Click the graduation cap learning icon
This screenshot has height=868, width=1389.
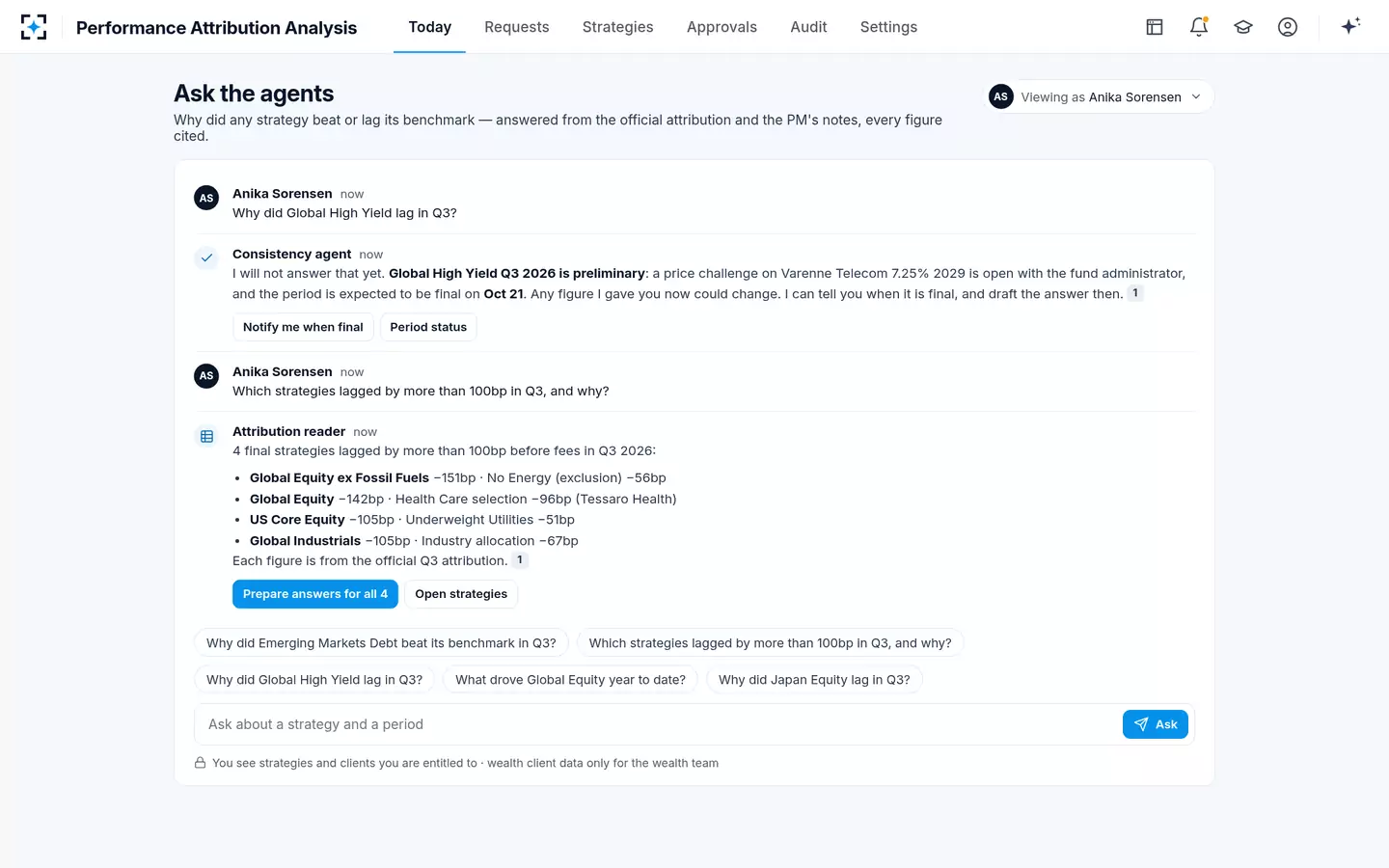[x=1243, y=27]
